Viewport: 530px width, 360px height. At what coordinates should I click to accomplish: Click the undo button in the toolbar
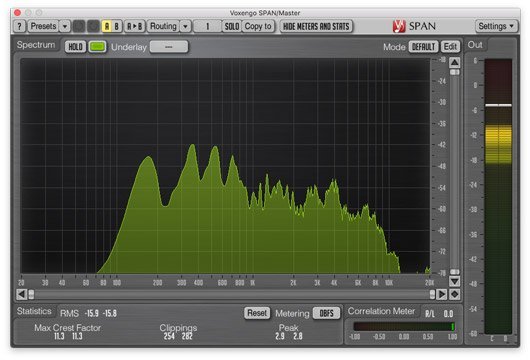pos(79,26)
